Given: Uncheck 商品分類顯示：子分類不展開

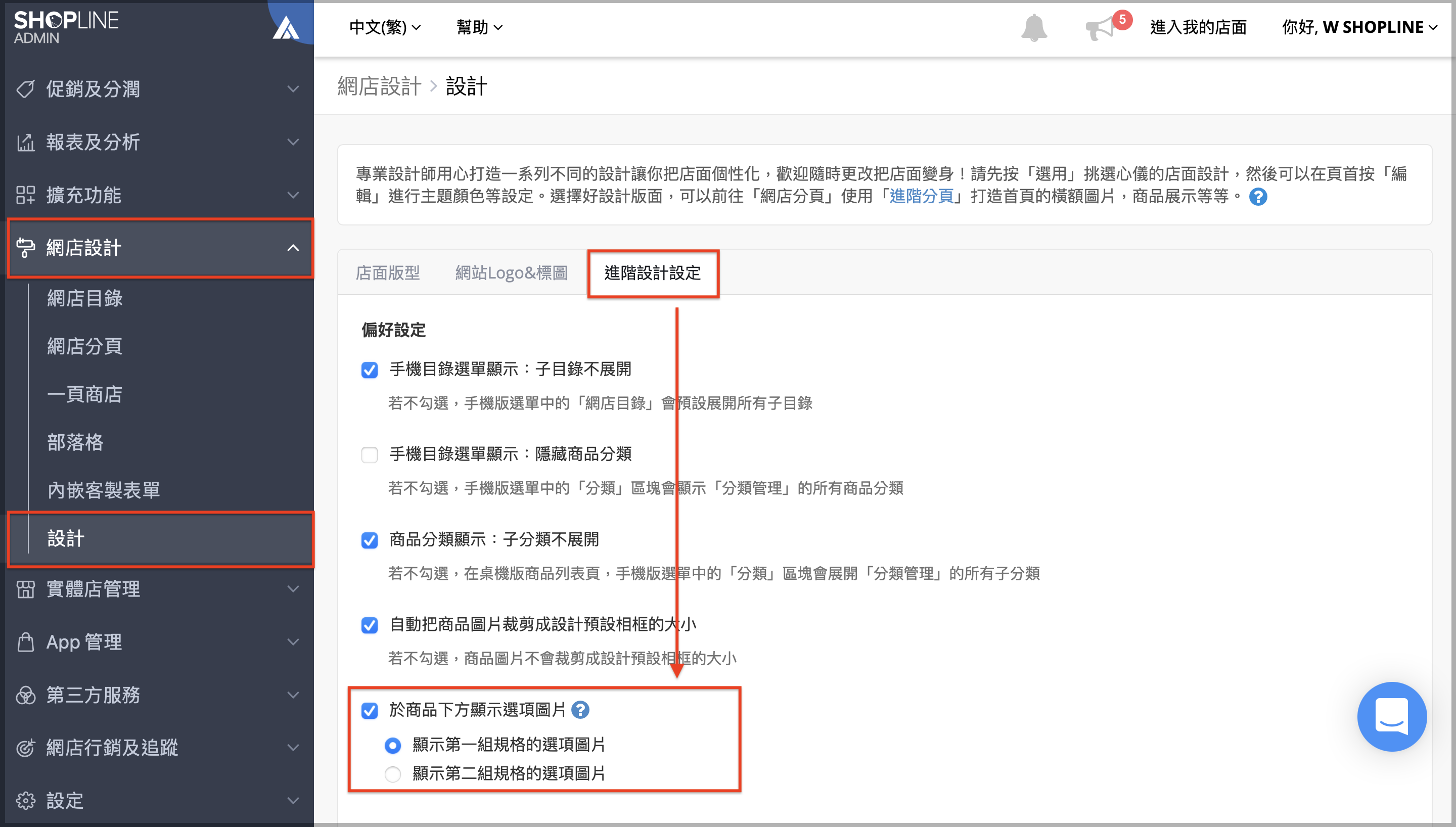Looking at the screenshot, I should click(370, 539).
